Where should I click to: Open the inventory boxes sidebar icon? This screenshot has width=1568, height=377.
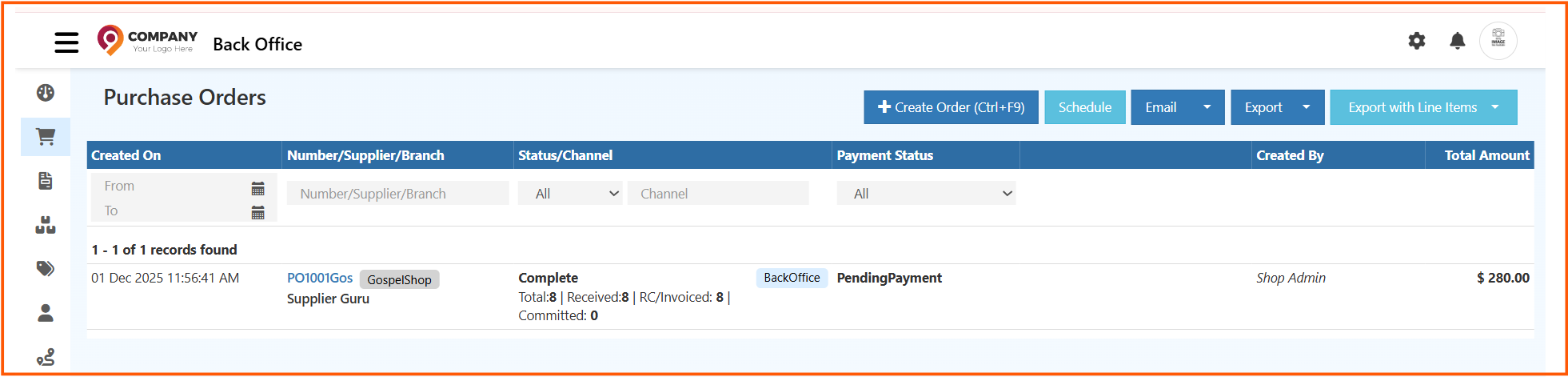point(46,226)
